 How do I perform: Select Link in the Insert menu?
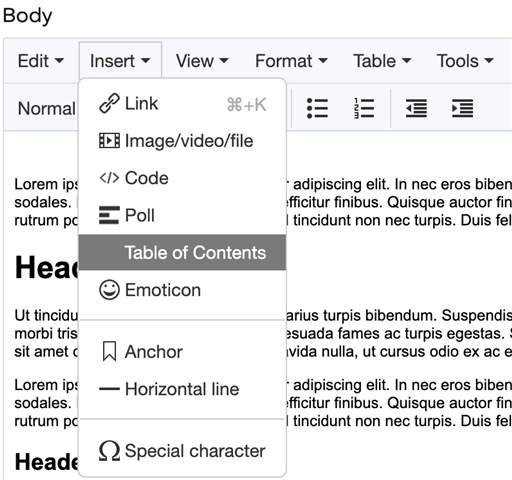pyautogui.click(x=182, y=104)
